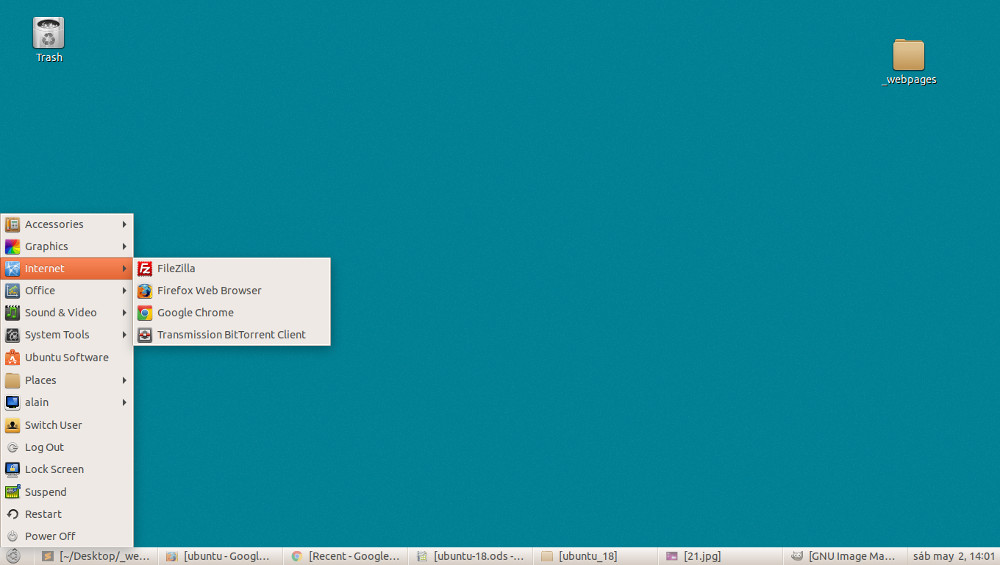This screenshot has width=1000, height=565.
Task: Click the Log Out icon
Action: [x=12, y=448]
